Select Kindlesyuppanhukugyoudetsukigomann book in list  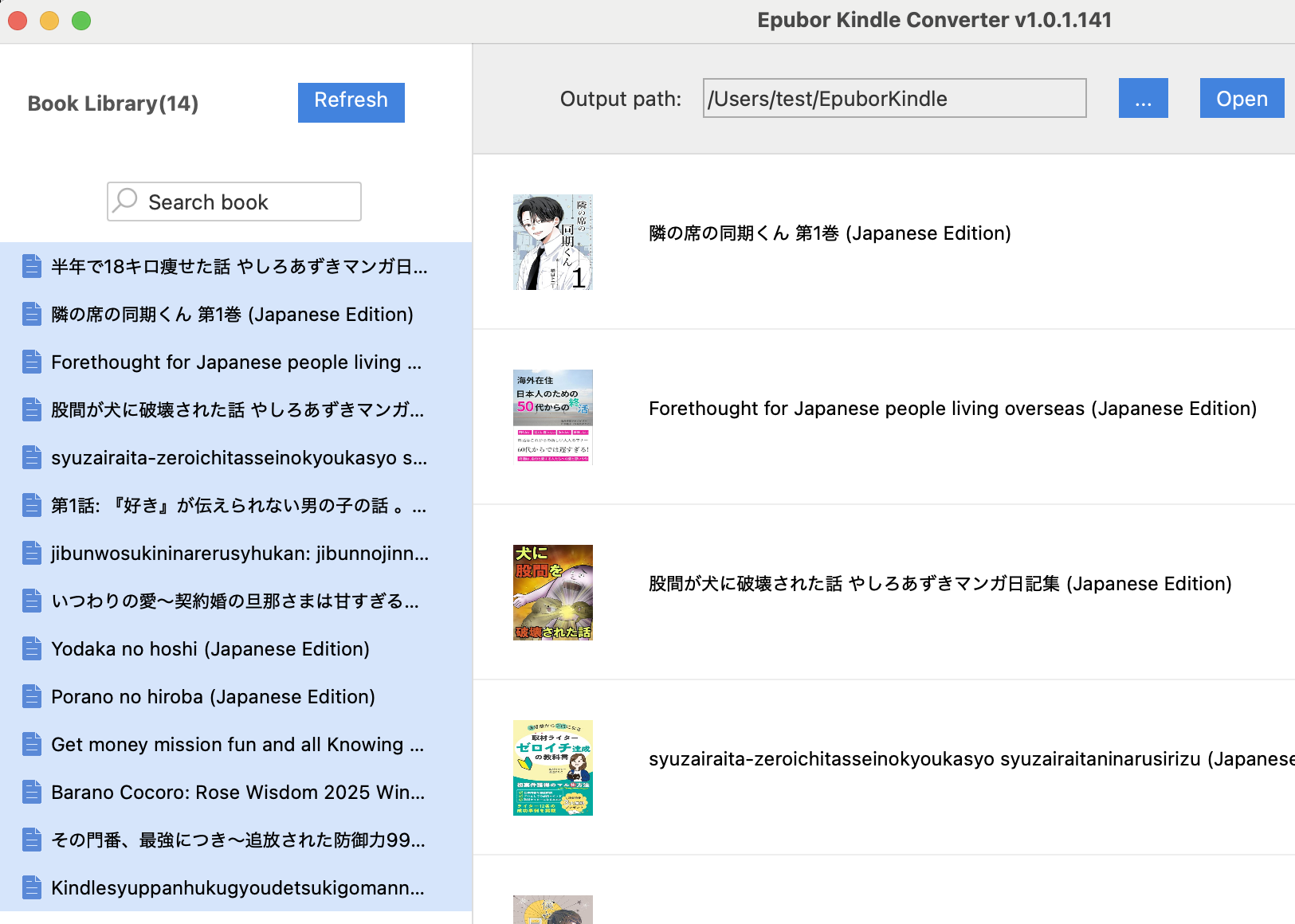[236, 887]
